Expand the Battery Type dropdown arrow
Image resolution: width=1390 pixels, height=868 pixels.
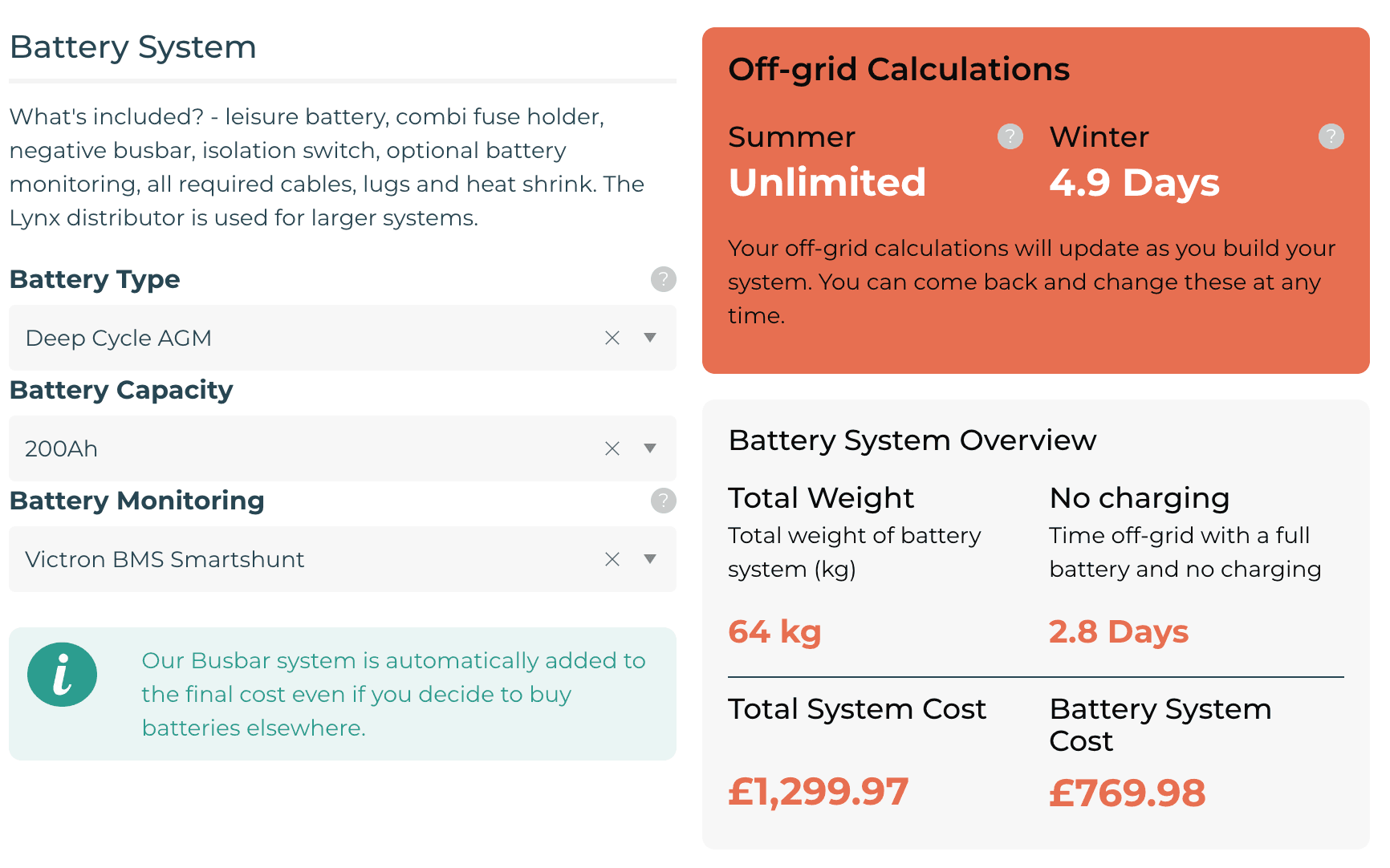click(650, 338)
